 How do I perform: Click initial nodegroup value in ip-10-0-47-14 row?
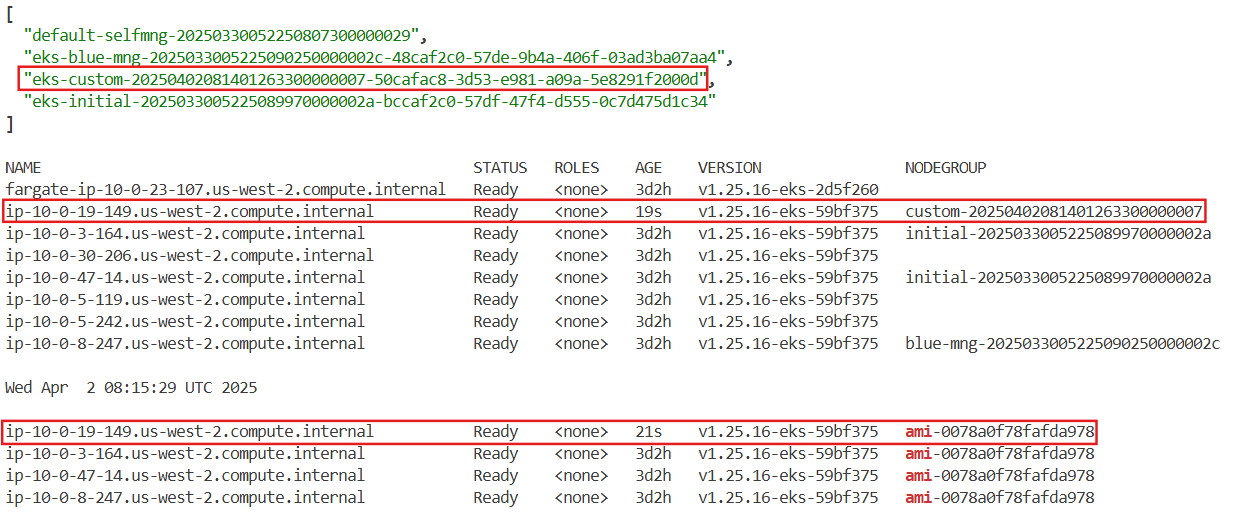coord(1058,278)
